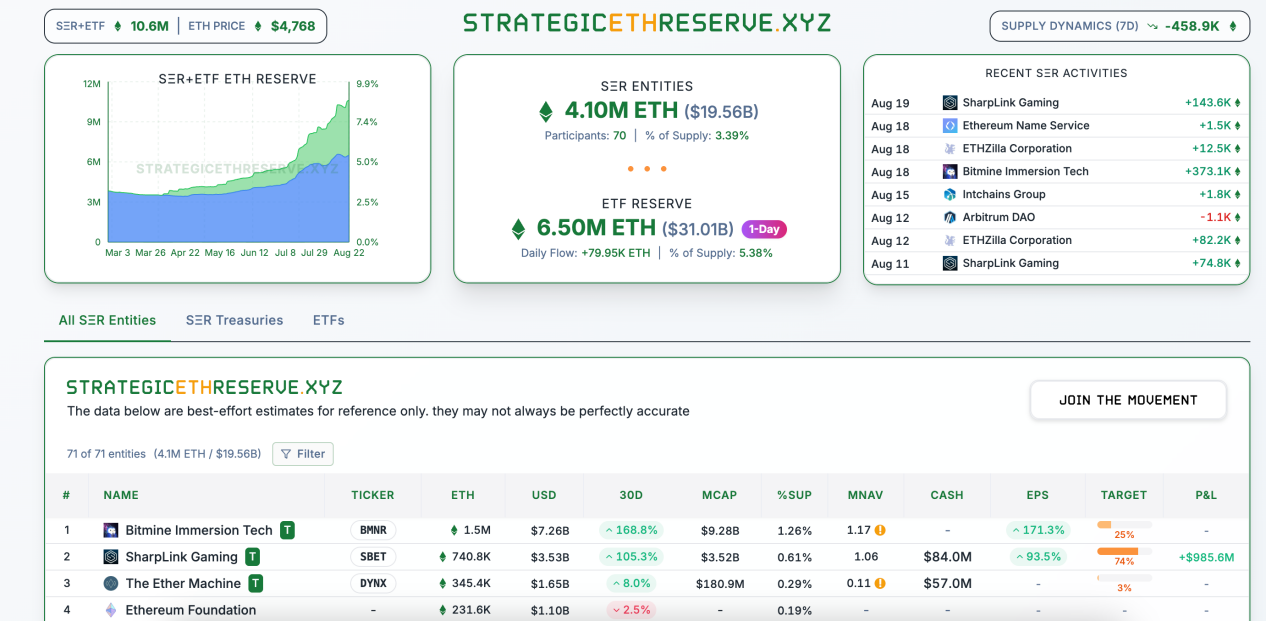Click the Bitmine Immersion Tech logo in the table
The width and height of the screenshot is (1266, 621).
pos(110,530)
